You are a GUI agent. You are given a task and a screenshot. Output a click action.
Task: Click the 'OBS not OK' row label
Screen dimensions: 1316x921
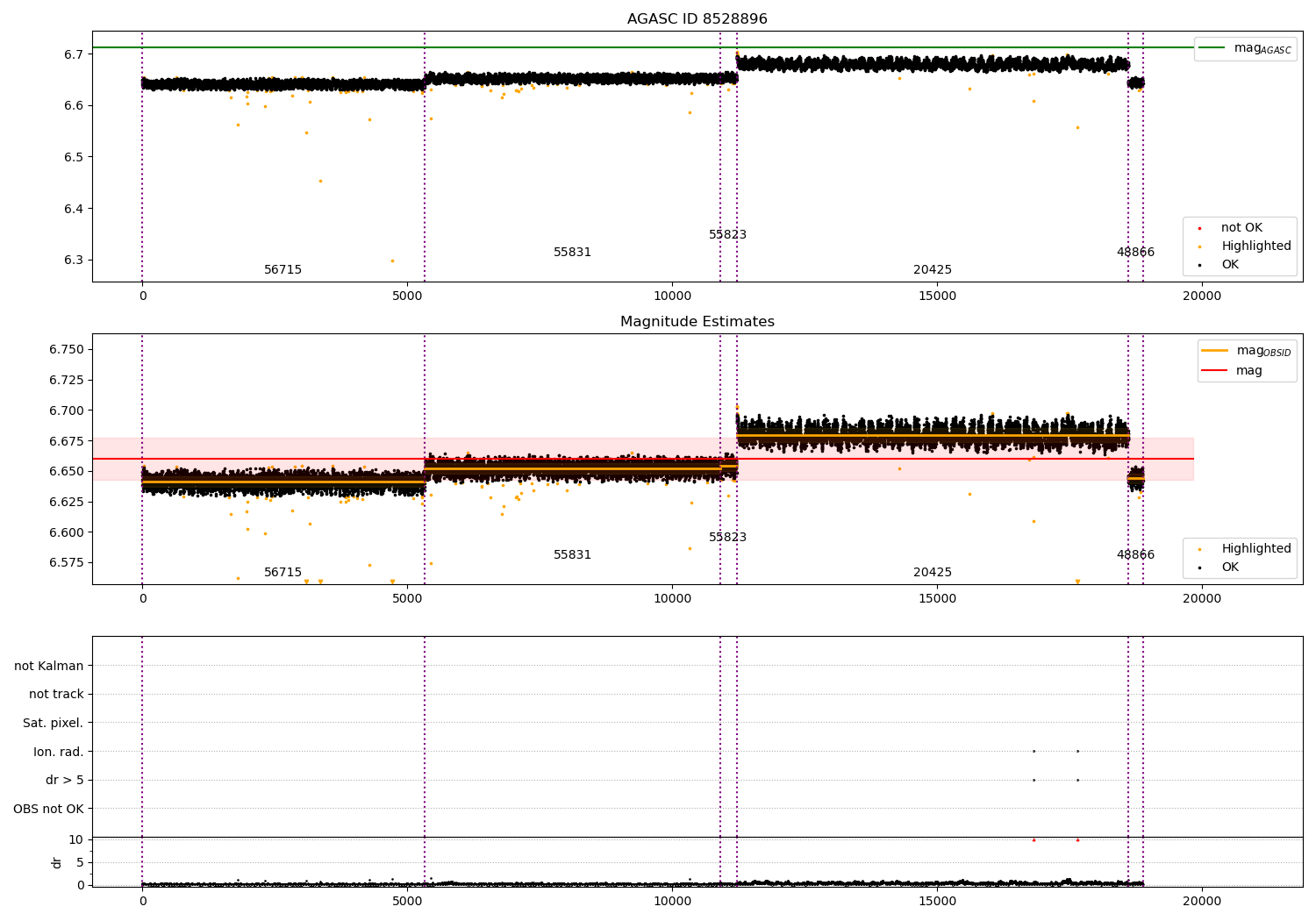49,810
